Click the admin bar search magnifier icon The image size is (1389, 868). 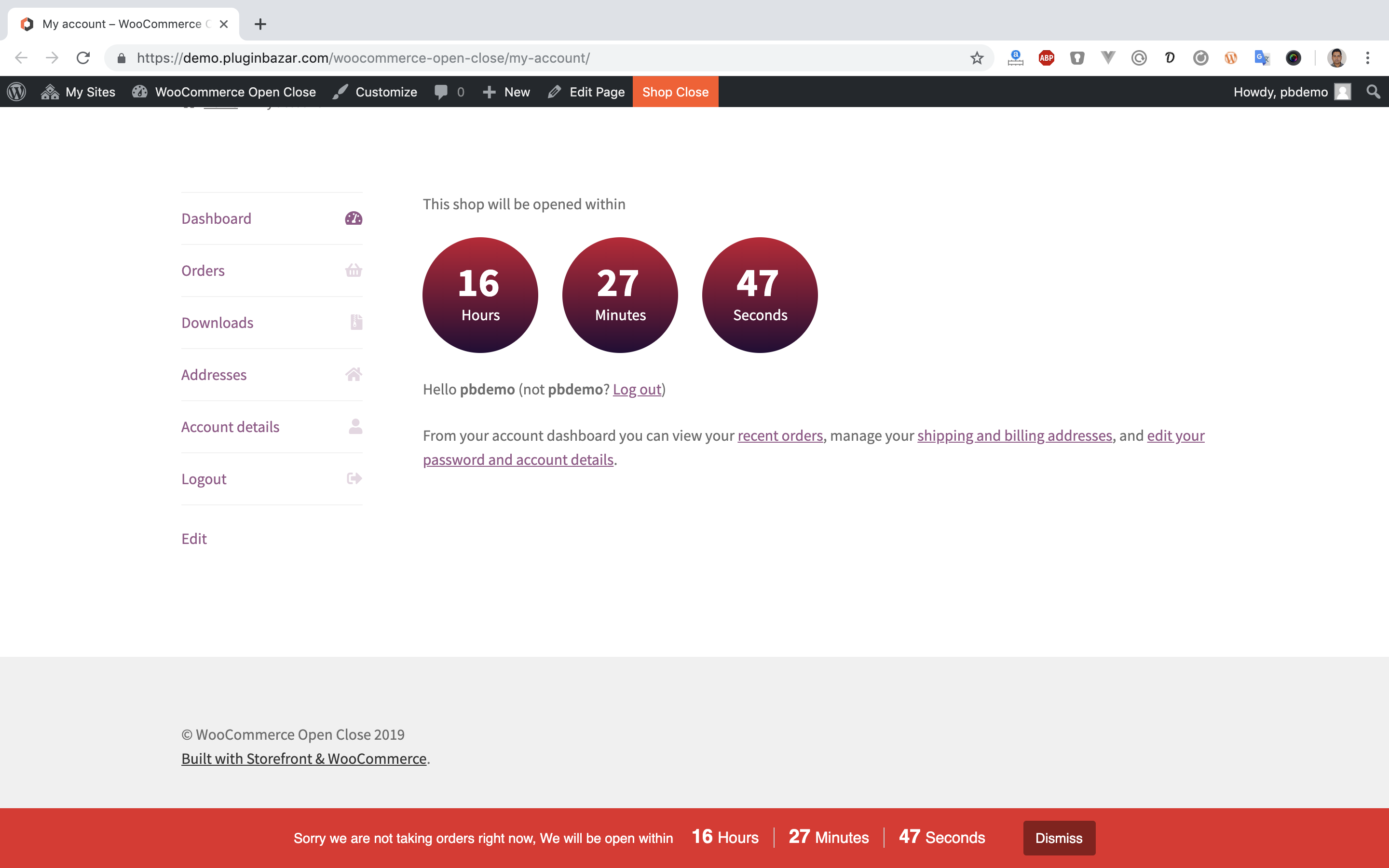tap(1373, 92)
